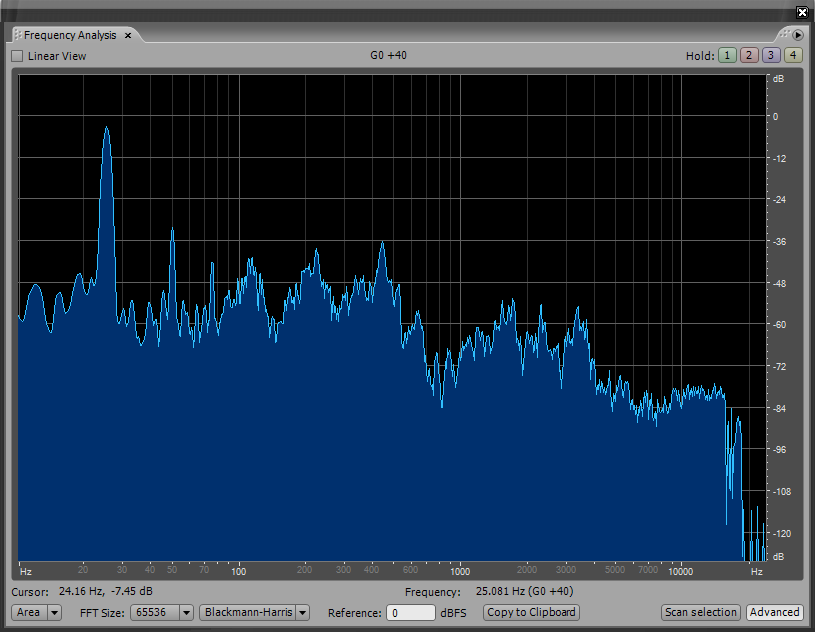Image resolution: width=815 pixels, height=632 pixels.
Task: Close the Frequency Analysis tab
Action: pyautogui.click(x=128, y=36)
